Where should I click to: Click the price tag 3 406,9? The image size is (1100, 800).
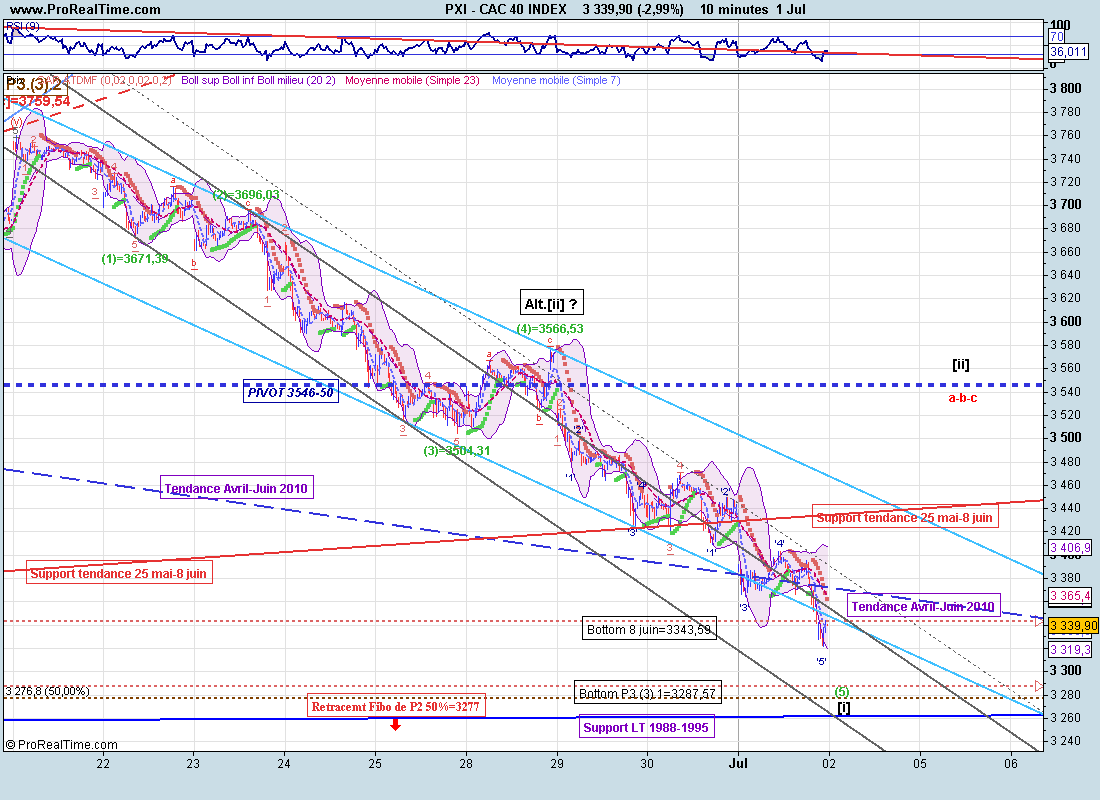click(1071, 547)
